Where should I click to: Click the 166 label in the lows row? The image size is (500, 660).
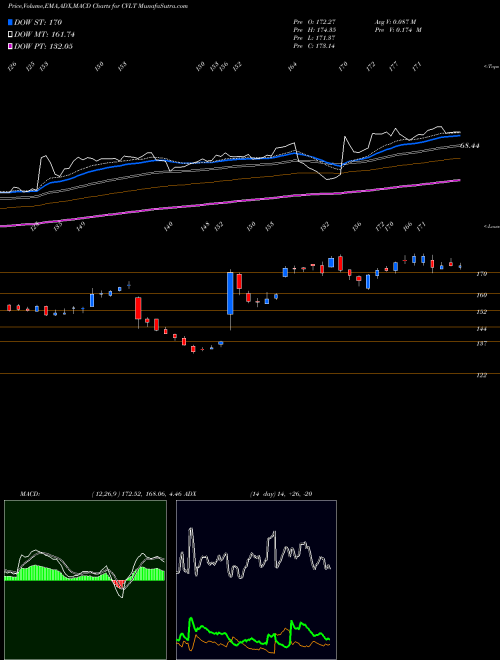pos(407,226)
